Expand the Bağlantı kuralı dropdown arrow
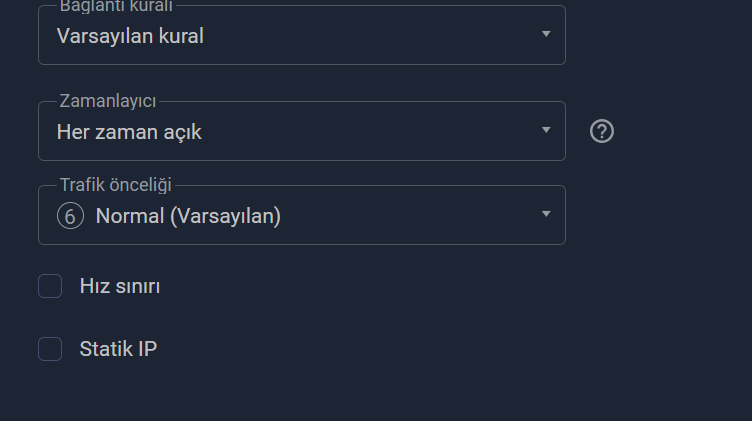 [x=546, y=34]
